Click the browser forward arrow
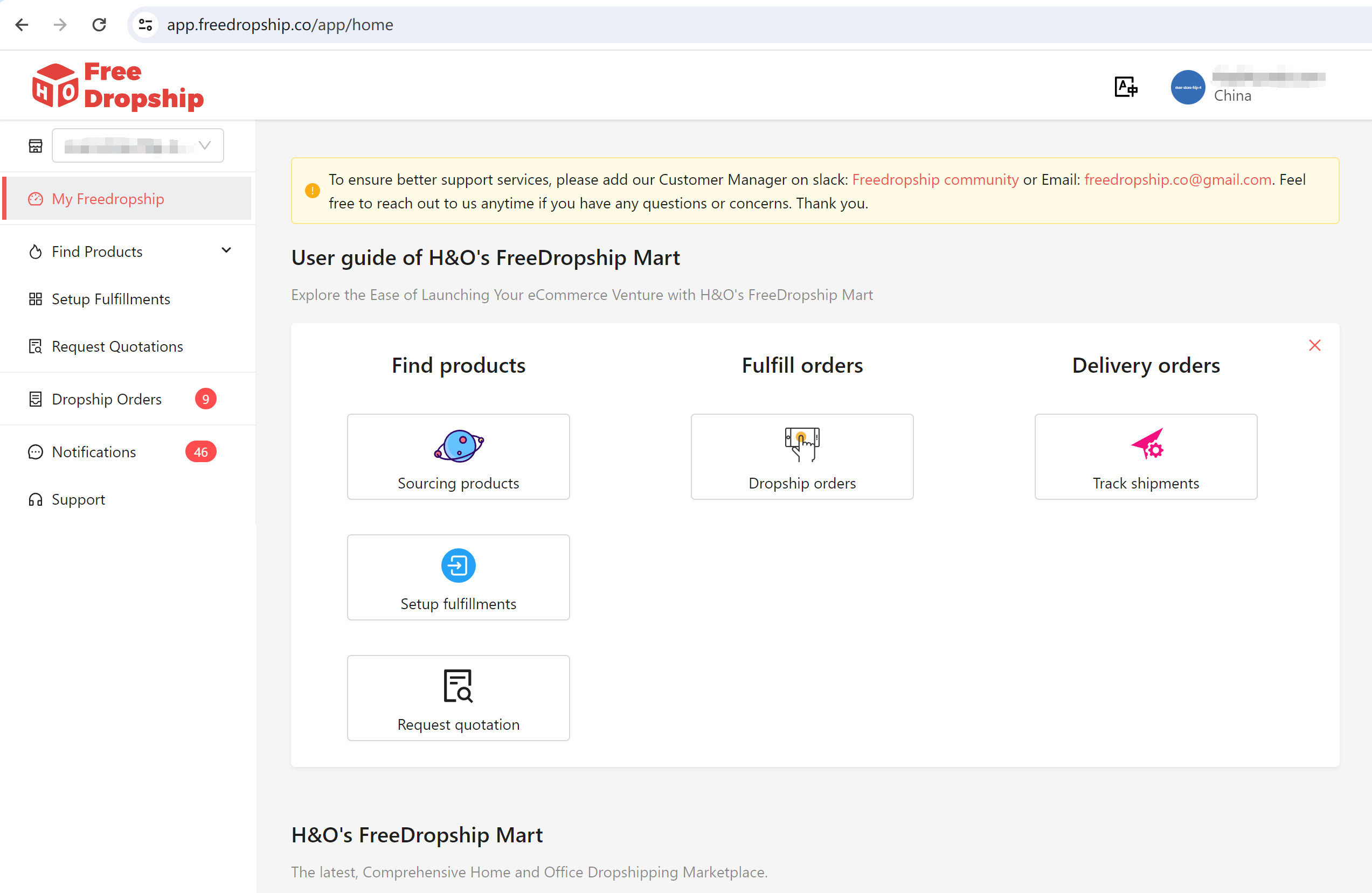Viewport: 1372px width, 893px height. (x=60, y=25)
